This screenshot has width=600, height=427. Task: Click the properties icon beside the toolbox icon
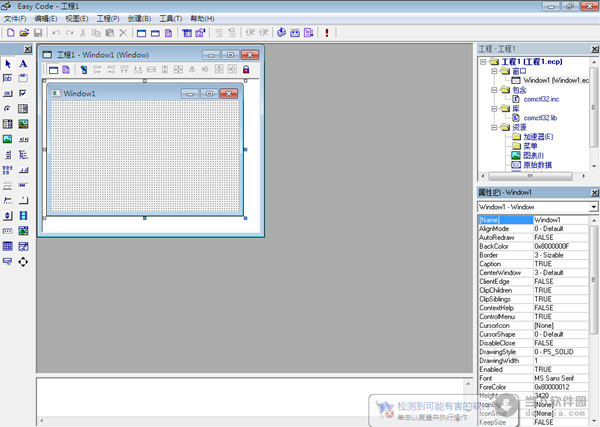tap(200, 33)
